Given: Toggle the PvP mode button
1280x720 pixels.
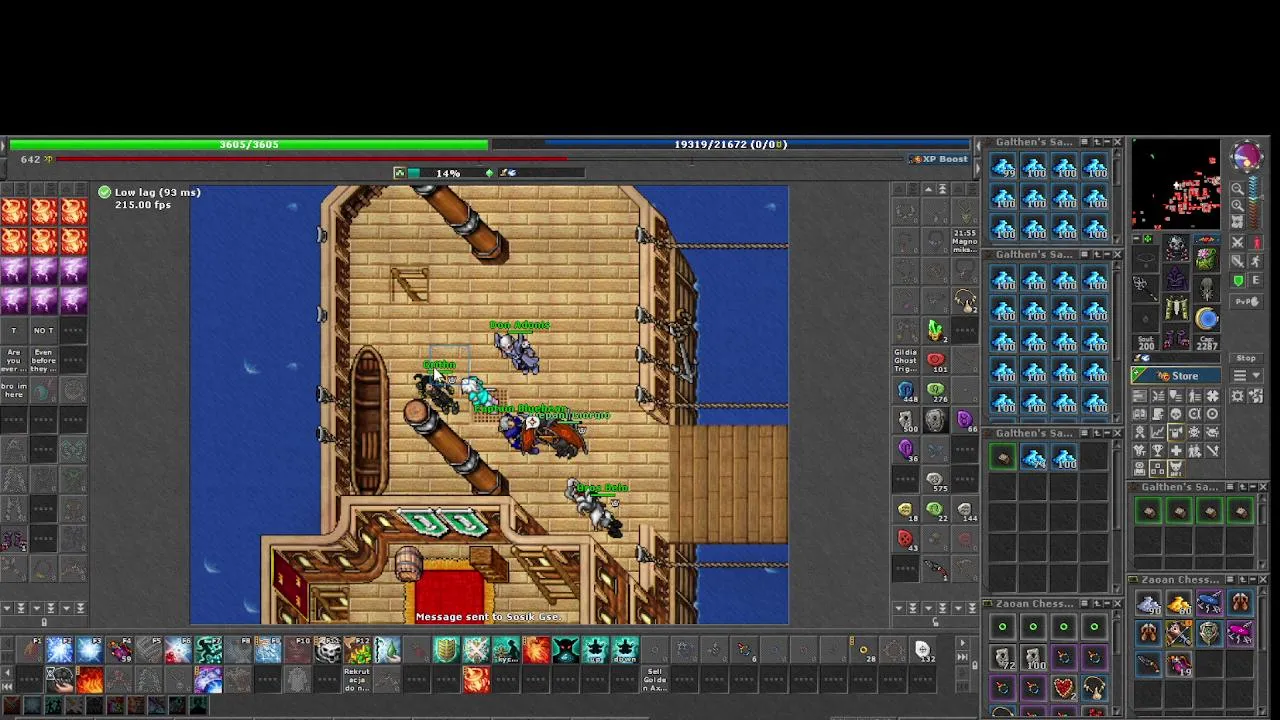Looking at the screenshot, I should tap(1246, 301).
